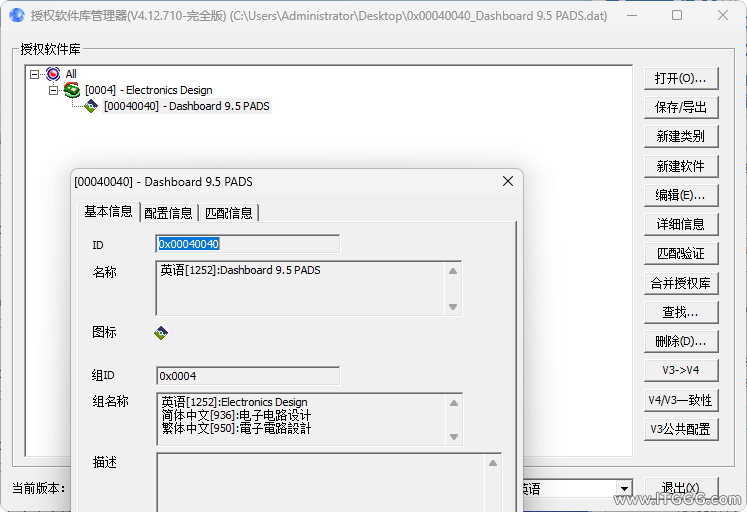Click the Dashboard 9.5 PADS tree icon

pyautogui.click(x=91, y=106)
